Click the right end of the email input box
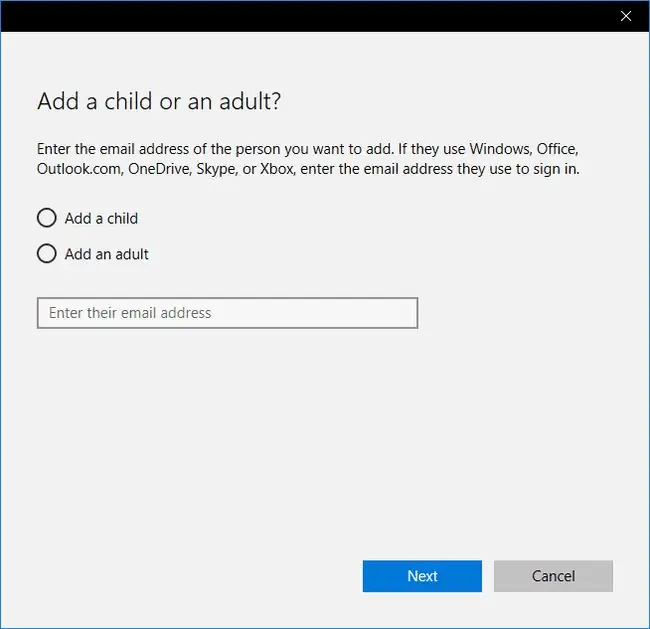650x629 pixels. pyautogui.click(x=406, y=313)
